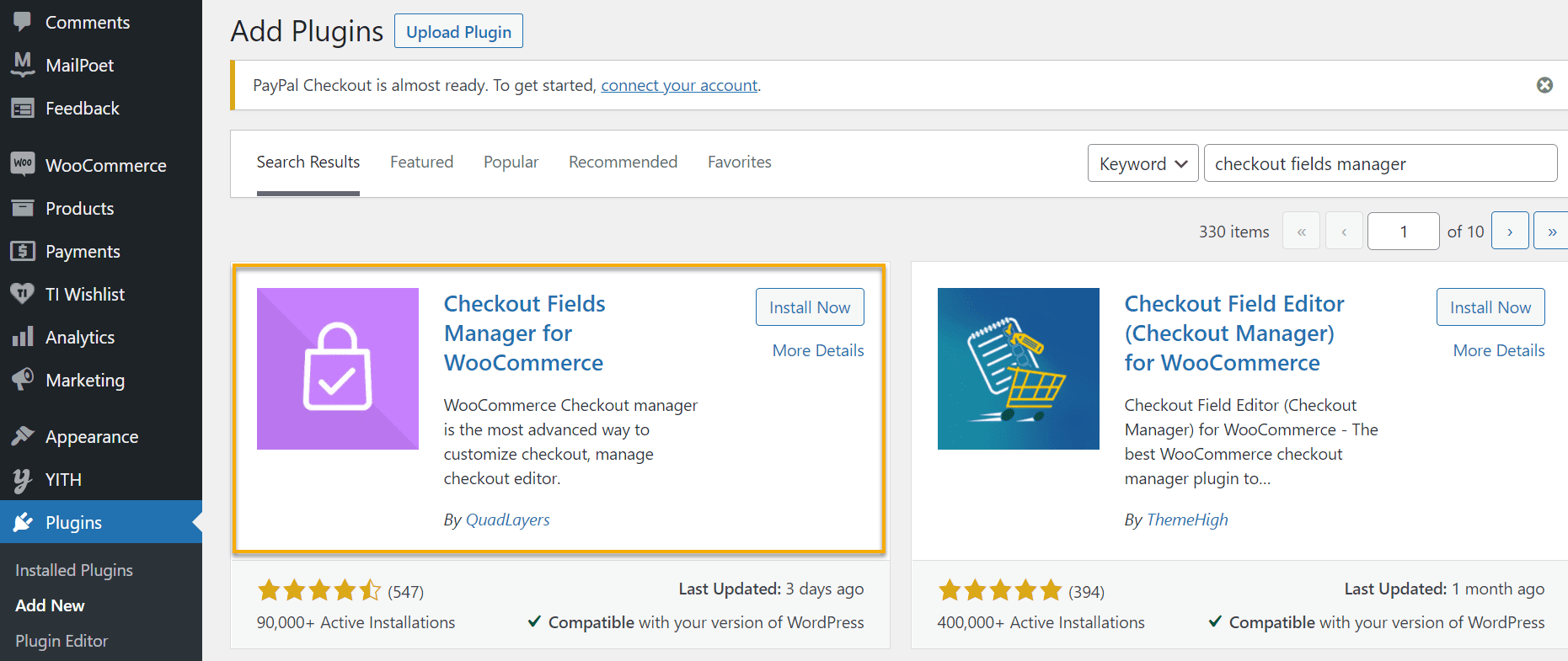This screenshot has height=661, width=1568.
Task: Click the TI Wishlist heart icon
Action: pos(23,294)
